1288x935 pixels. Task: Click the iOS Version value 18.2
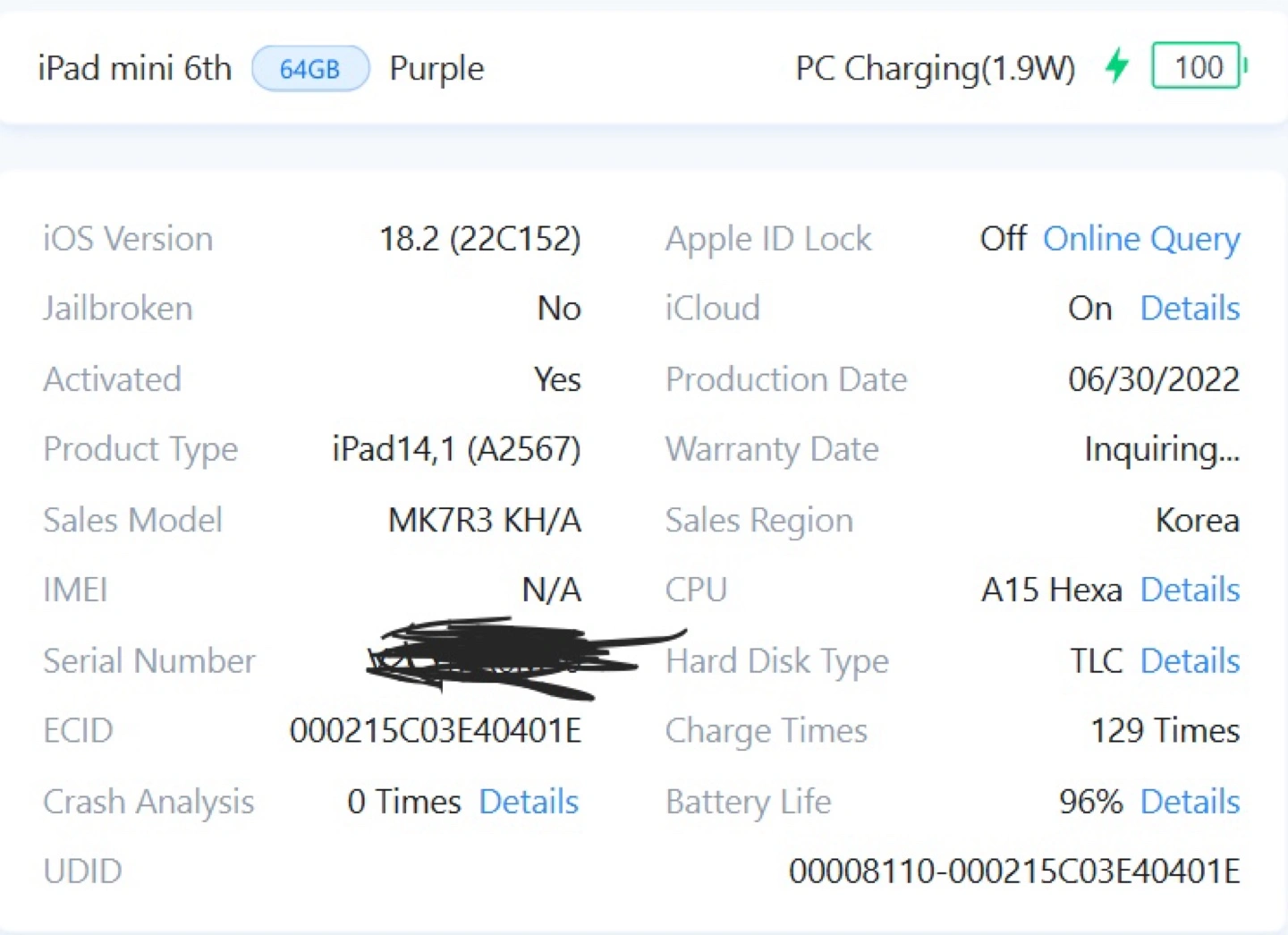[480, 239]
